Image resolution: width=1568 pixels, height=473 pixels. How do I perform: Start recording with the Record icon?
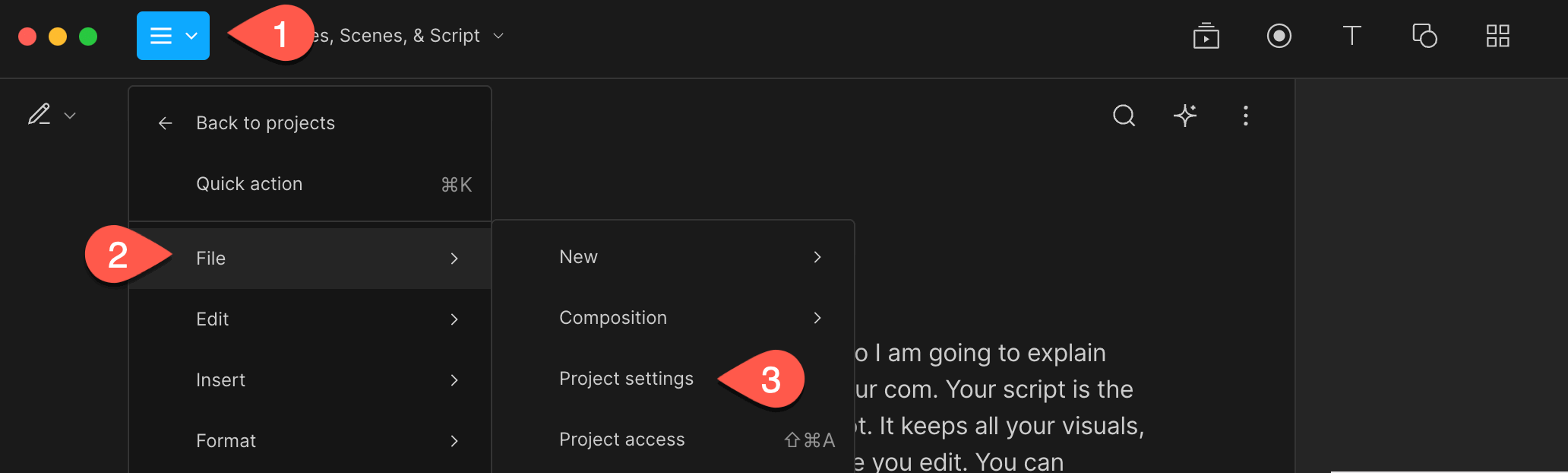click(1279, 36)
